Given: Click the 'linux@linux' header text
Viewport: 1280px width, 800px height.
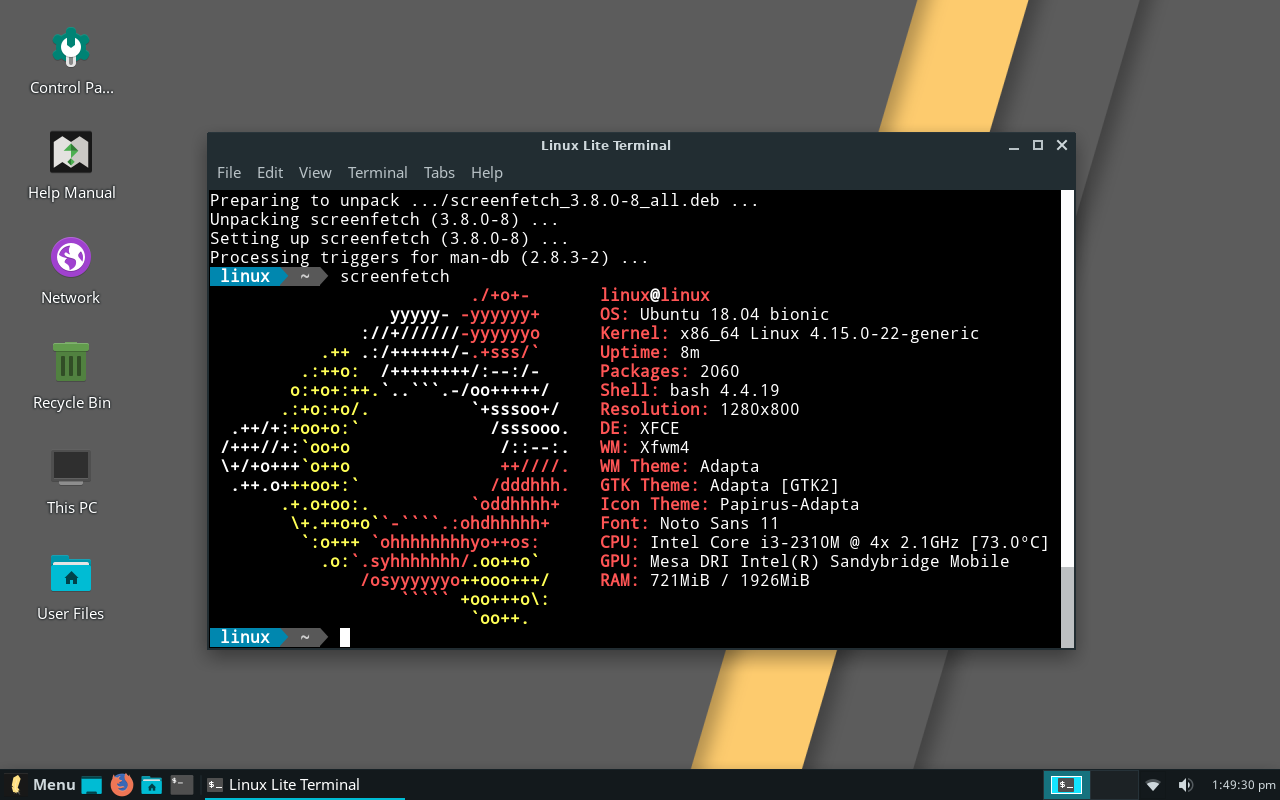Looking at the screenshot, I should [655, 296].
